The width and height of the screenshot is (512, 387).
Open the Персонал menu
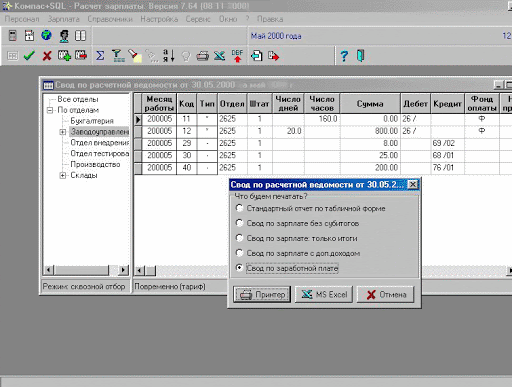(x=22, y=19)
